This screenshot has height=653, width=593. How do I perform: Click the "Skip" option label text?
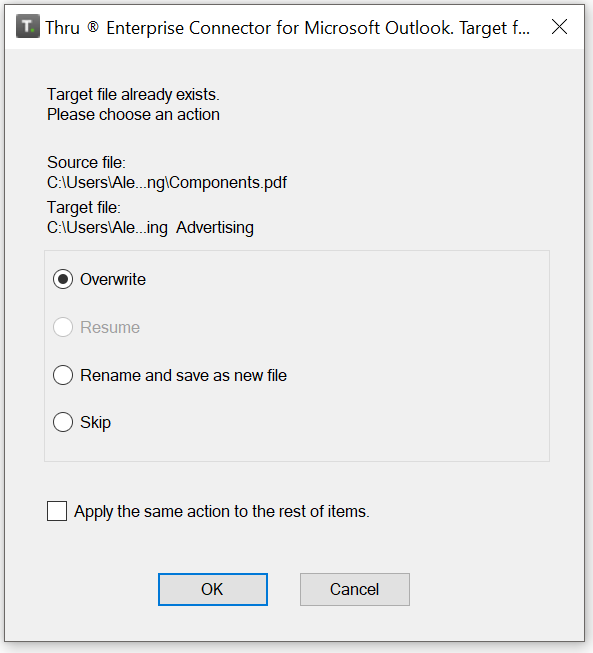click(x=95, y=423)
